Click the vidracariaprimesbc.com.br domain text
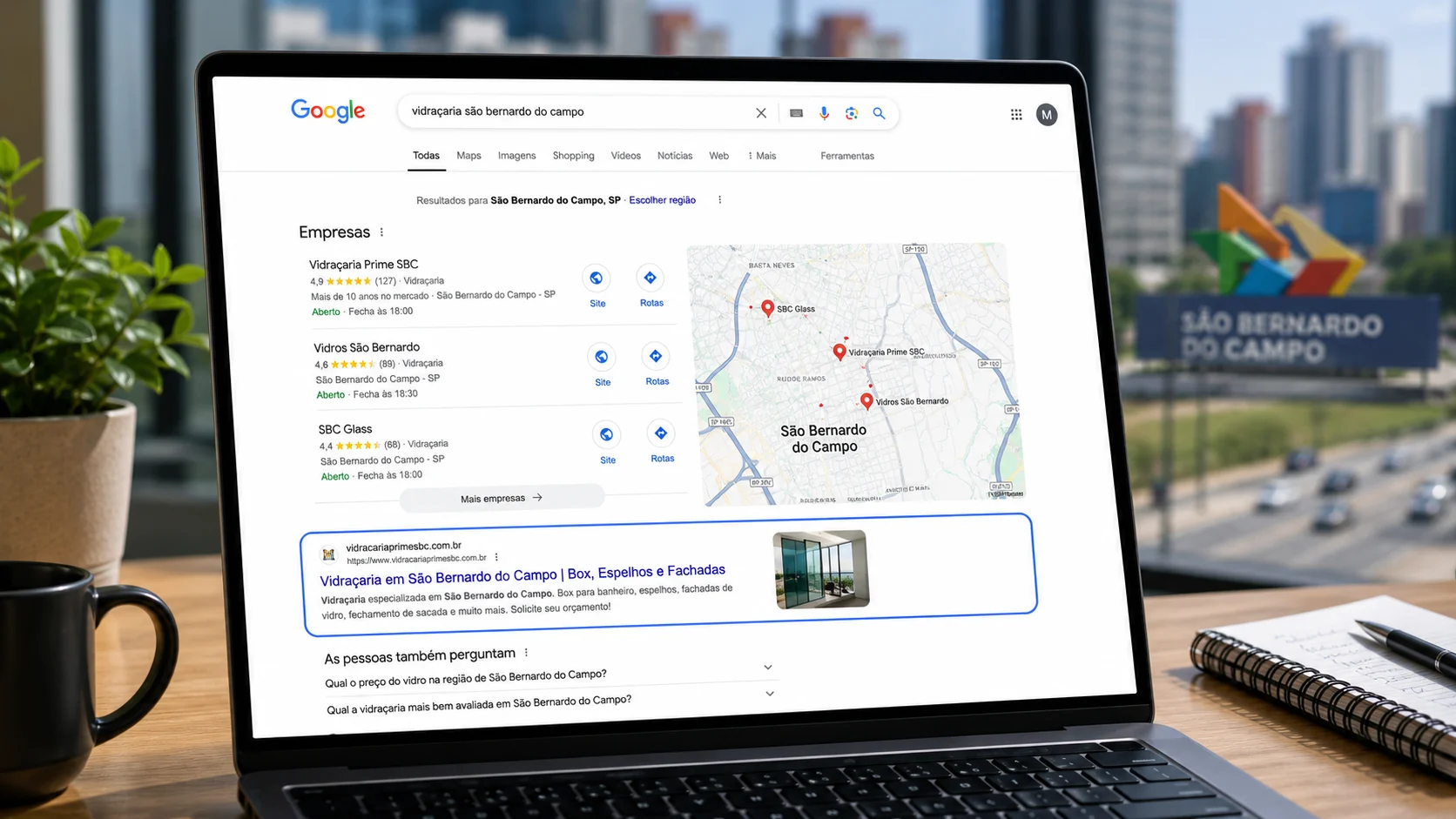1456x819 pixels. point(403,547)
